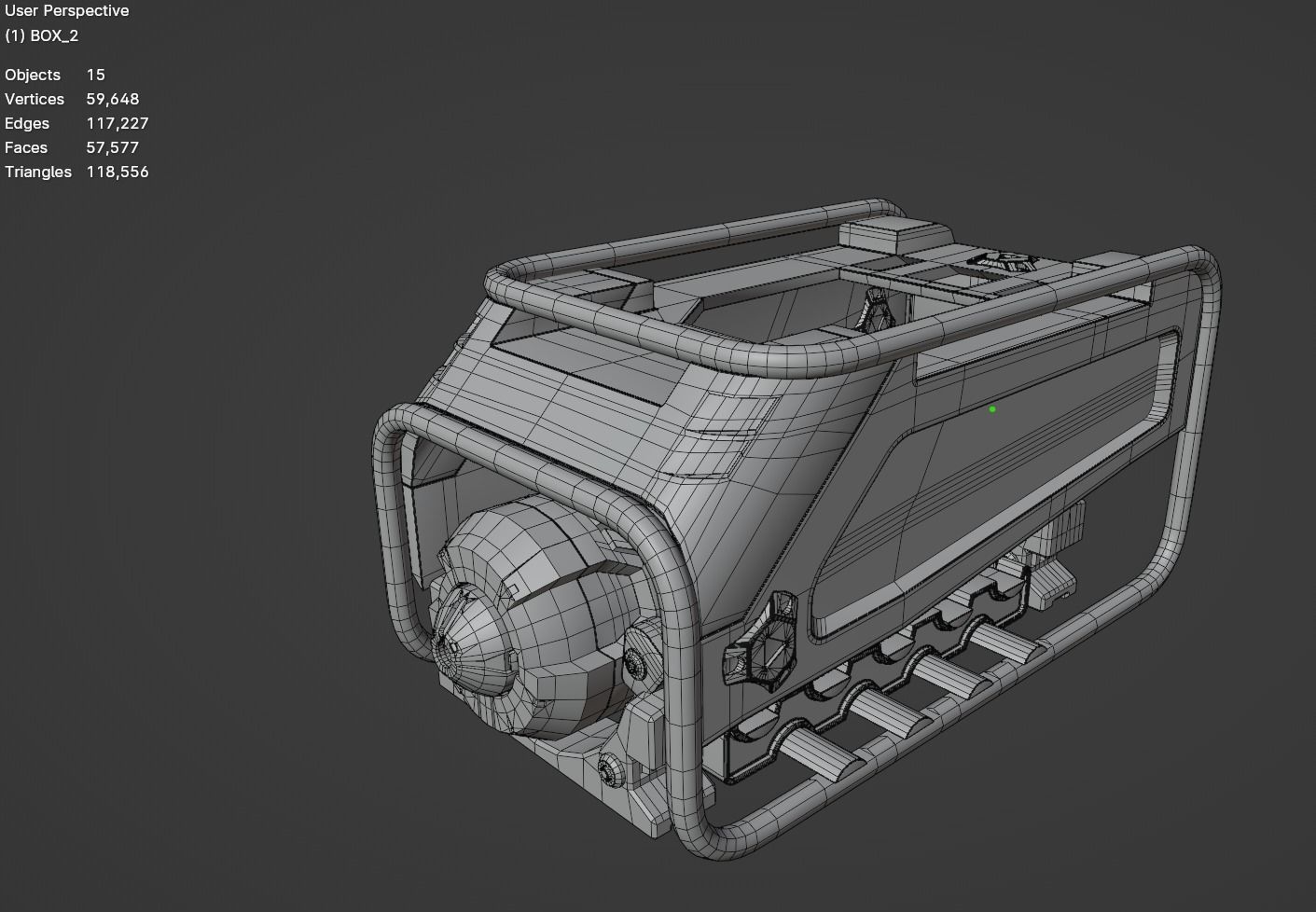The image size is (1316, 912).
Task: Click the 'User Perspective' view label
Action: pos(67,11)
